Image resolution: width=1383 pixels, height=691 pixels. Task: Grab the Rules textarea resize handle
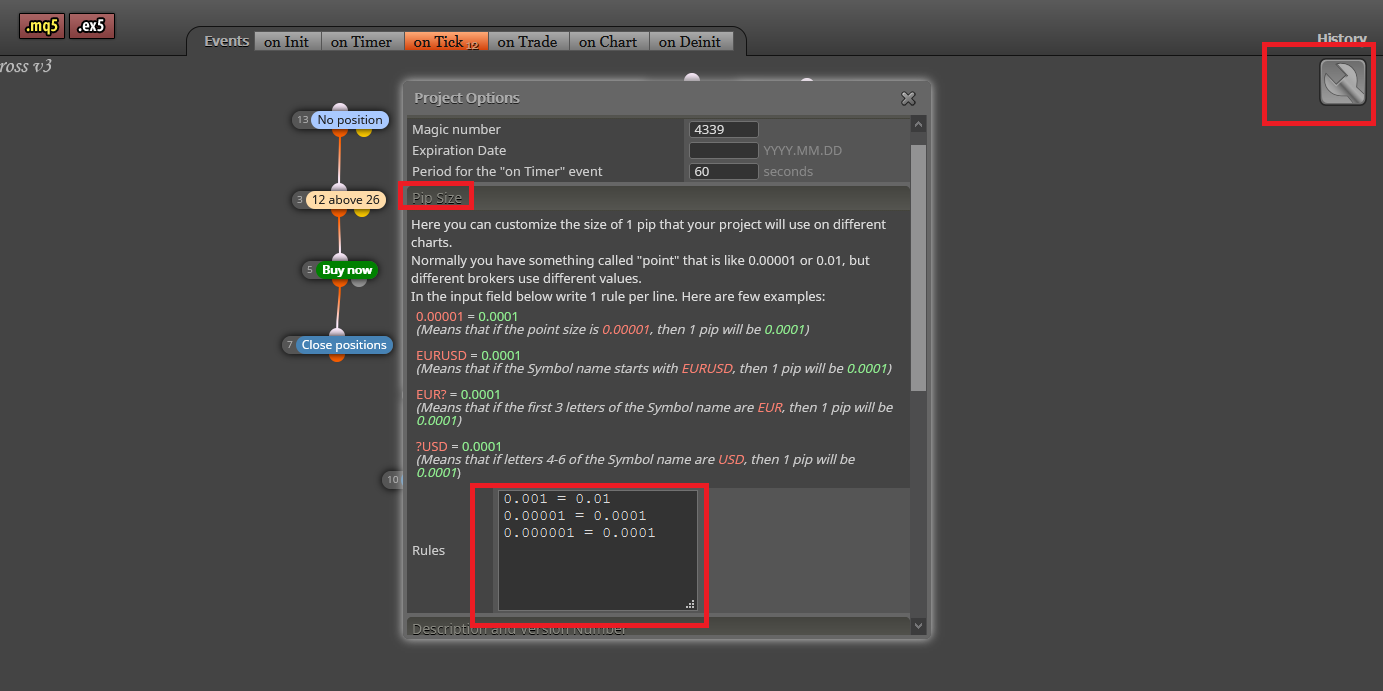tap(690, 604)
